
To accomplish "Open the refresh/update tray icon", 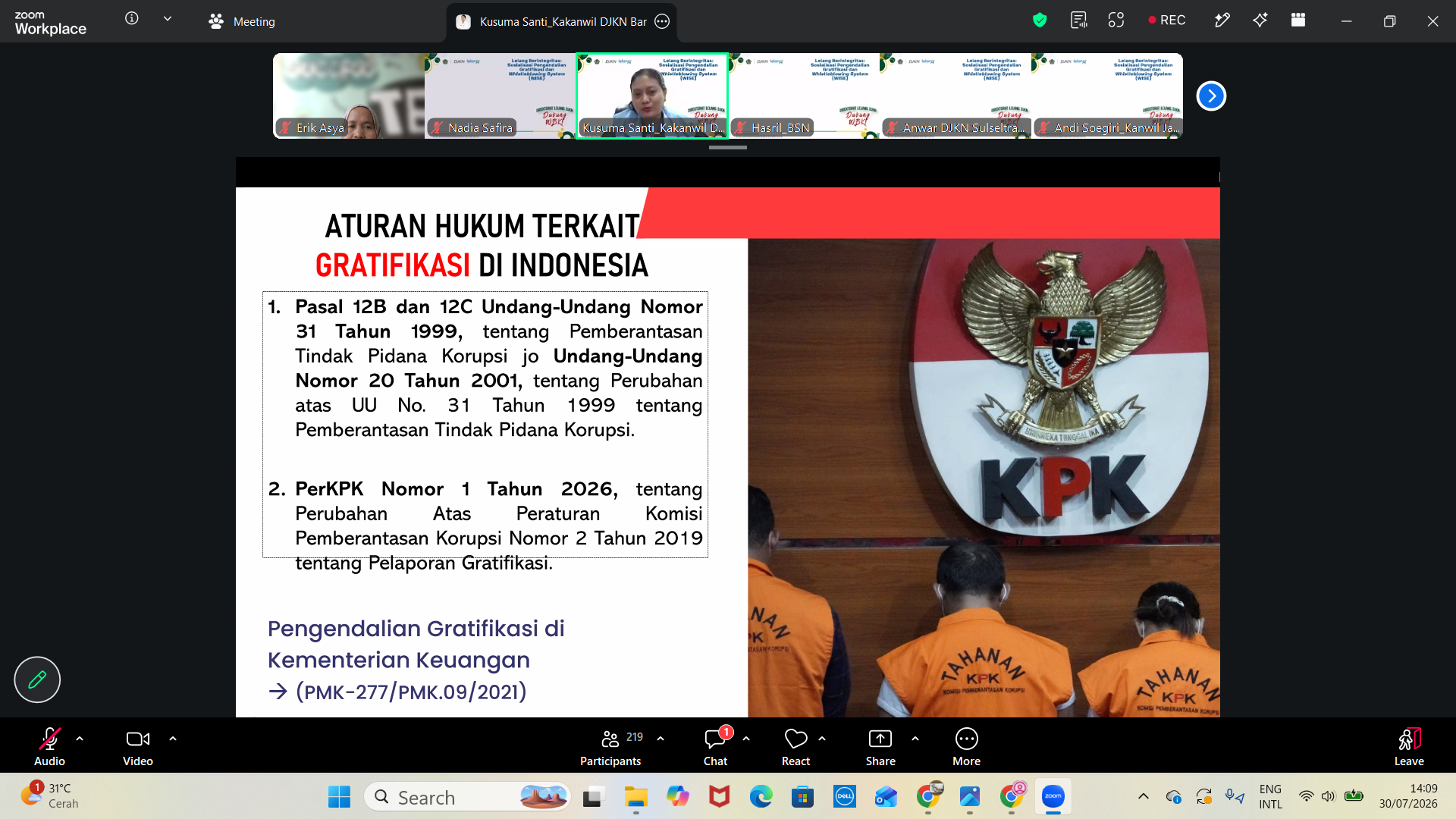I will pos(1204,796).
